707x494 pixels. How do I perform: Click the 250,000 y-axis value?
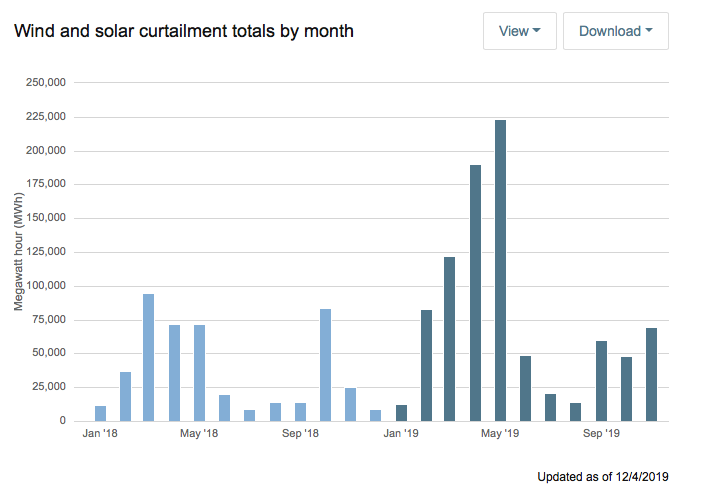46,82
